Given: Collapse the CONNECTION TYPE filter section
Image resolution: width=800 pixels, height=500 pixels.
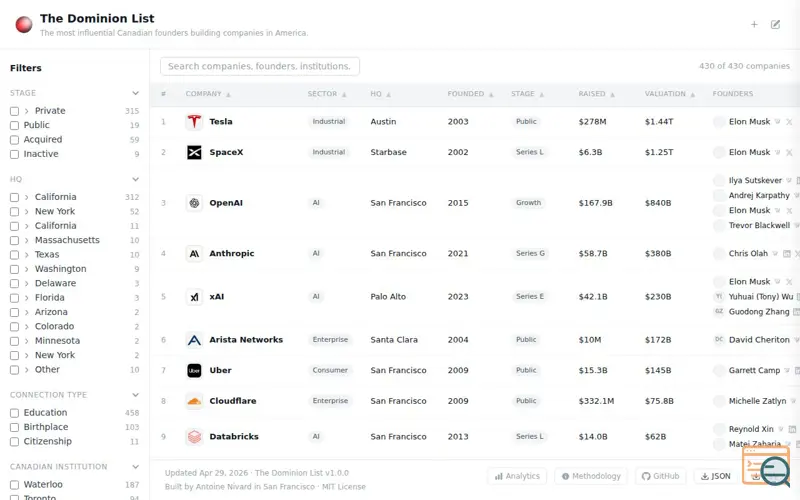Looking at the screenshot, I should tap(135, 395).
